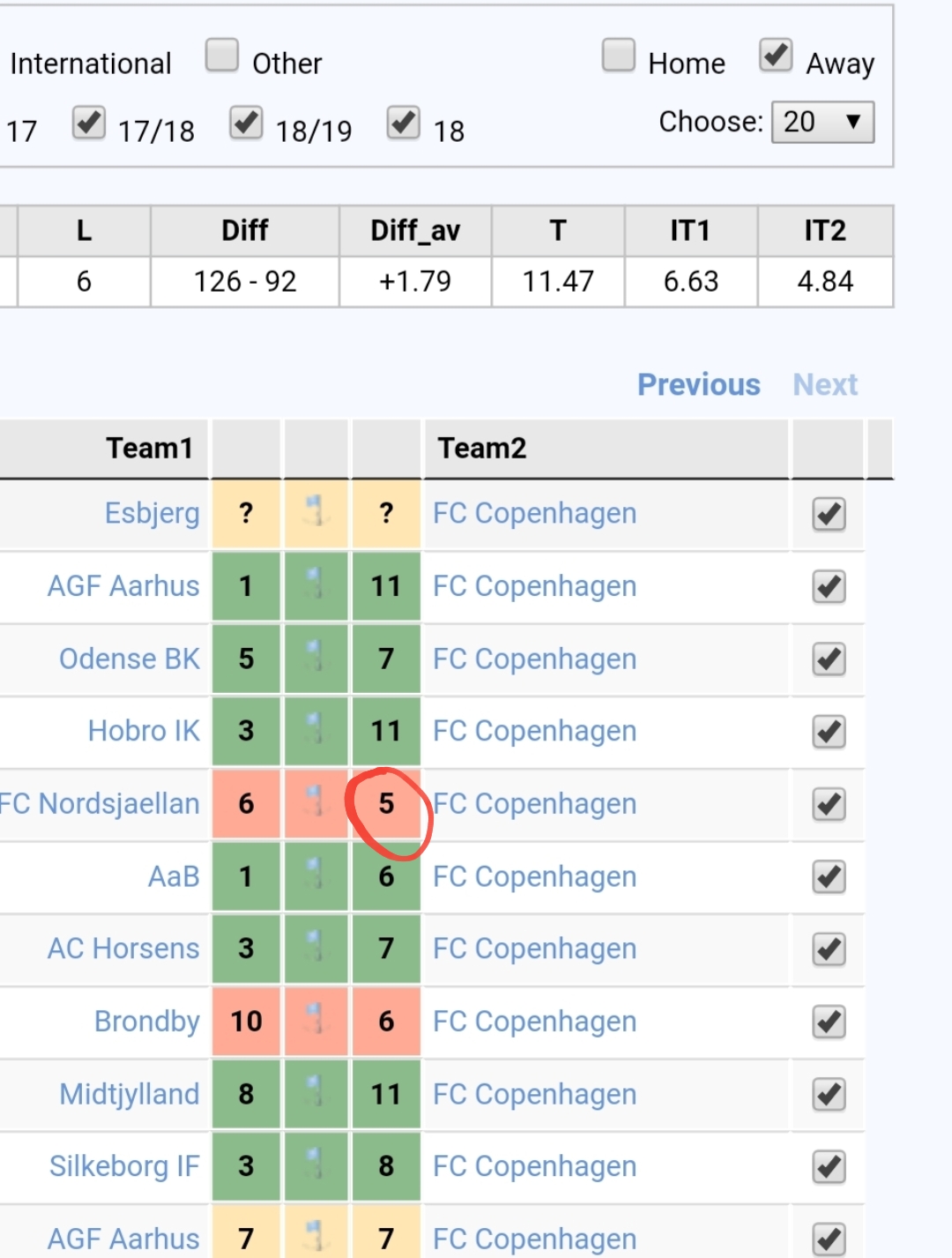
Task: Click the flag icon in Midtjylland row
Action: pyautogui.click(x=316, y=1092)
